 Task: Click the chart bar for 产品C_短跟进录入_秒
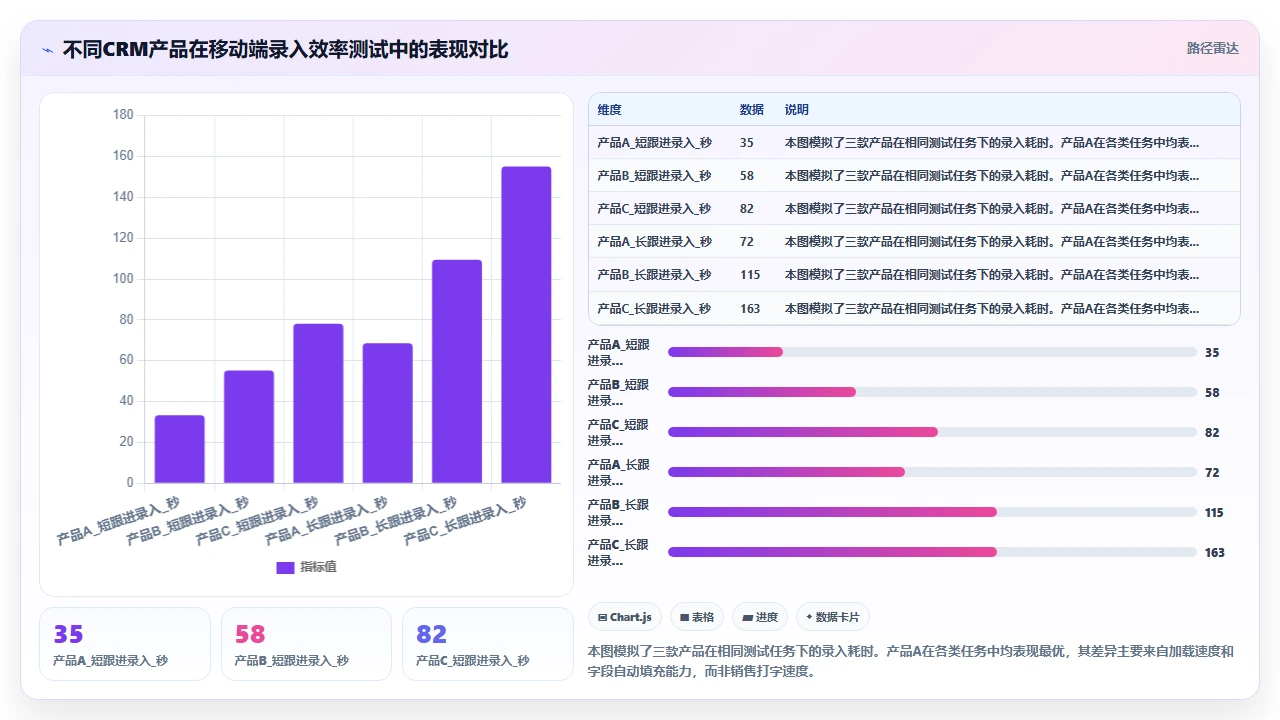tap(318, 403)
